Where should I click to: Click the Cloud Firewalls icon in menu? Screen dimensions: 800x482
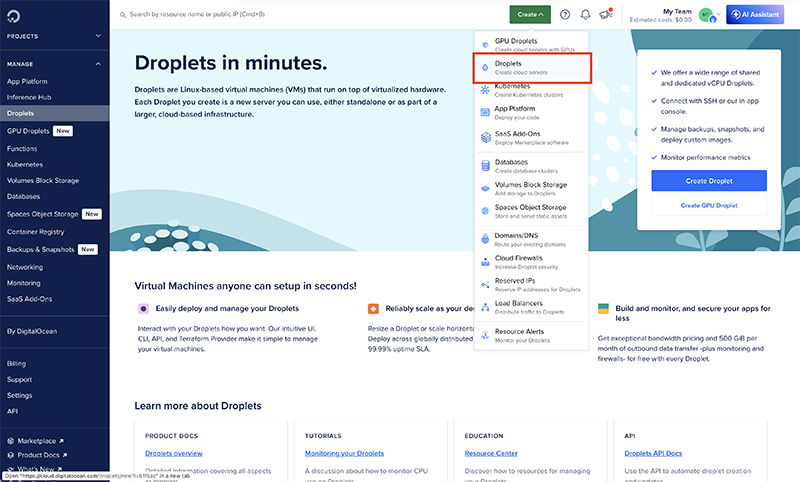click(486, 263)
